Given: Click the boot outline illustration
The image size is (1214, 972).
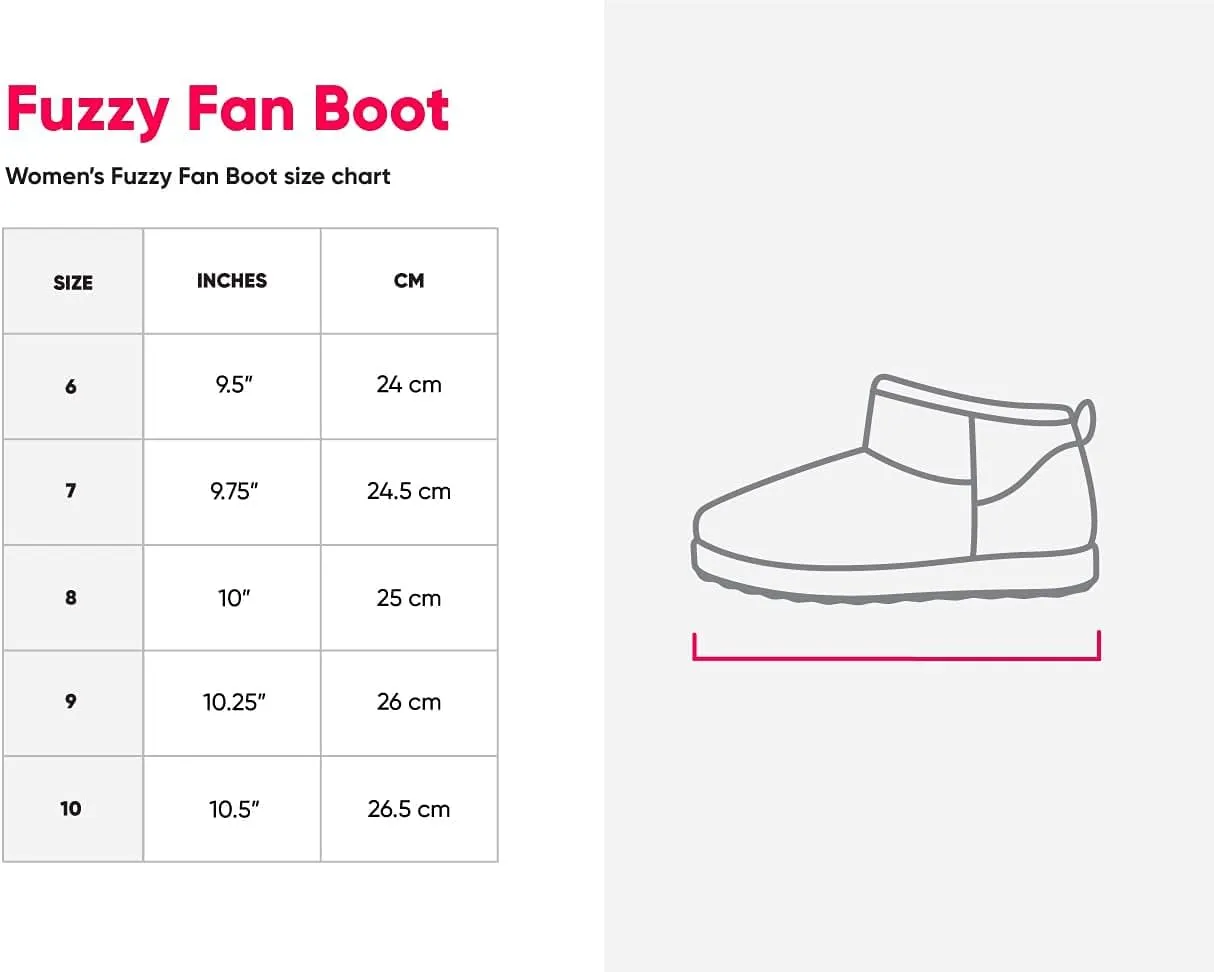Looking at the screenshot, I should coord(896,488).
